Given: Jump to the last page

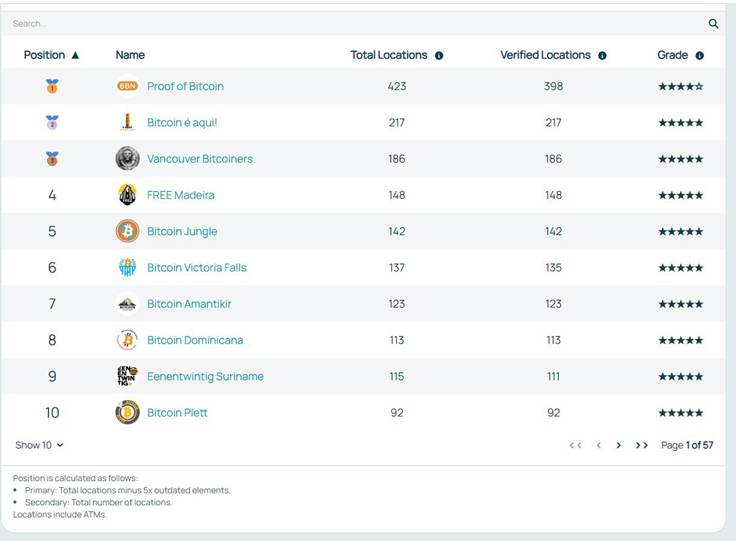Looking at the screenshot, I should click(x=642, y=445).
